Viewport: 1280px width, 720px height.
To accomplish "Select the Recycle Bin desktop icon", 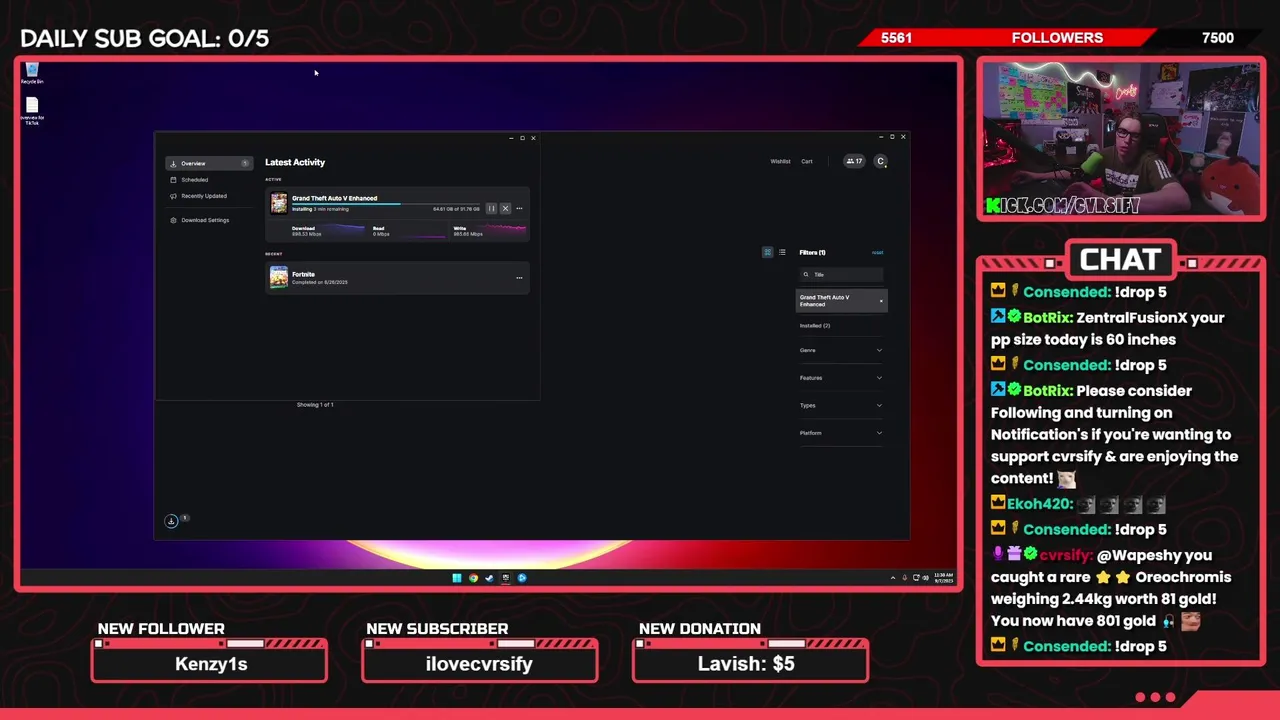I will pyautogui.click(x=32, y=73).
